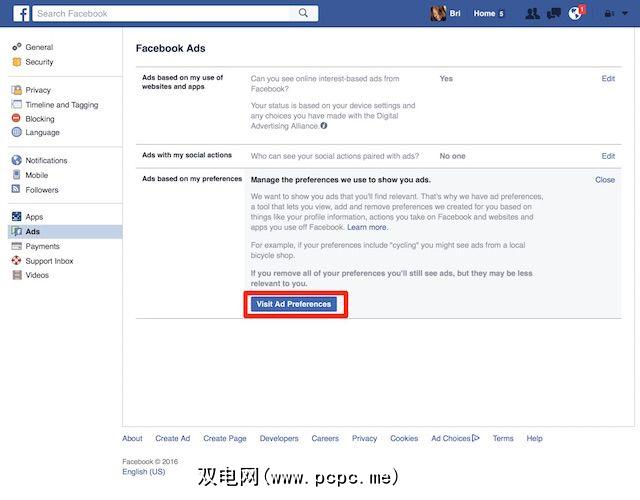The height and width of the screenshot is (500, 640).
Task: Open the Privacy Shortcuts lock icon
Action: (609, 13)
